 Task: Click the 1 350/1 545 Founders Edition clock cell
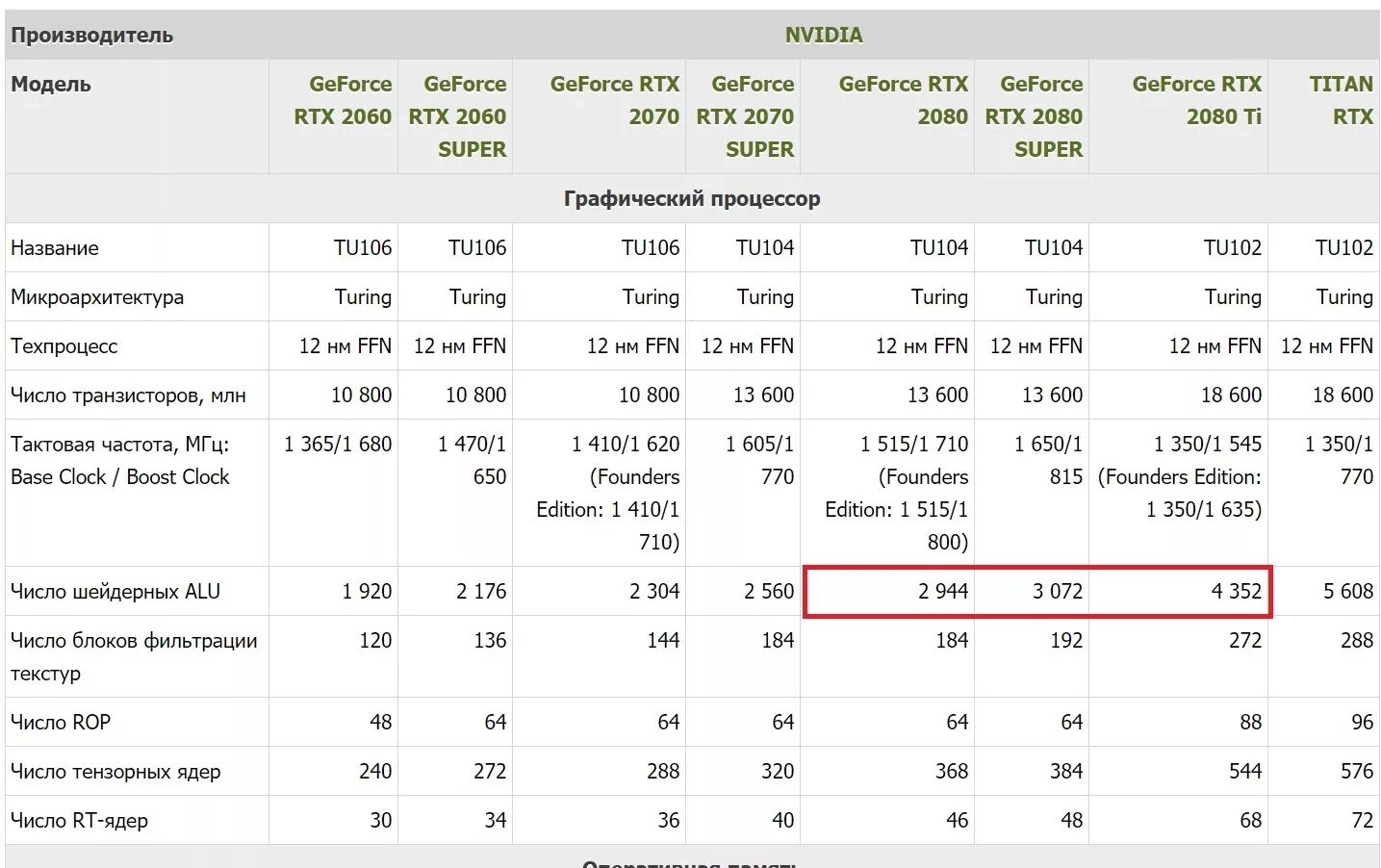pos(1180,477)
